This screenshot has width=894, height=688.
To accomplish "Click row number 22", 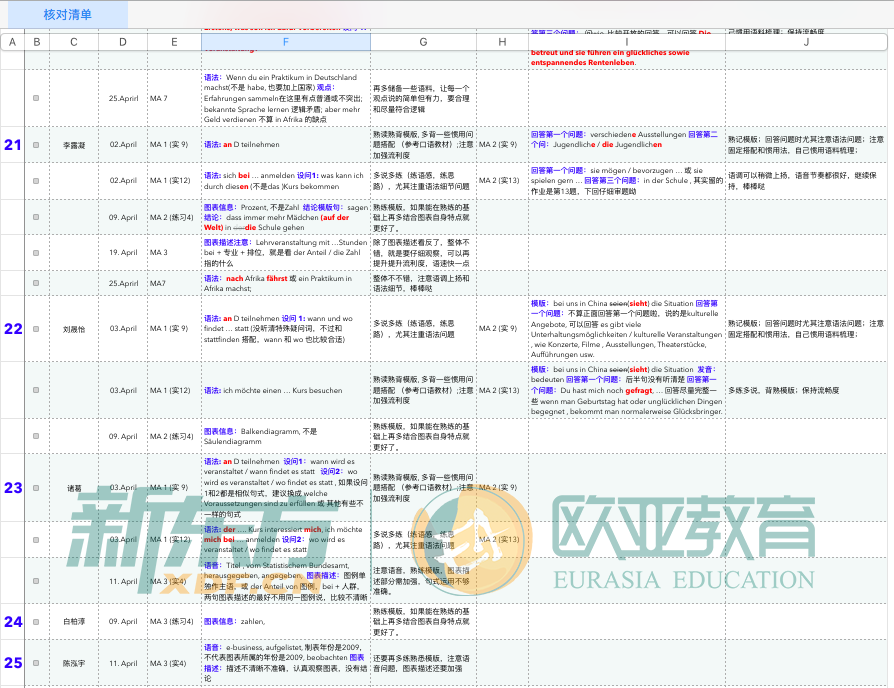I will [13, 329].
